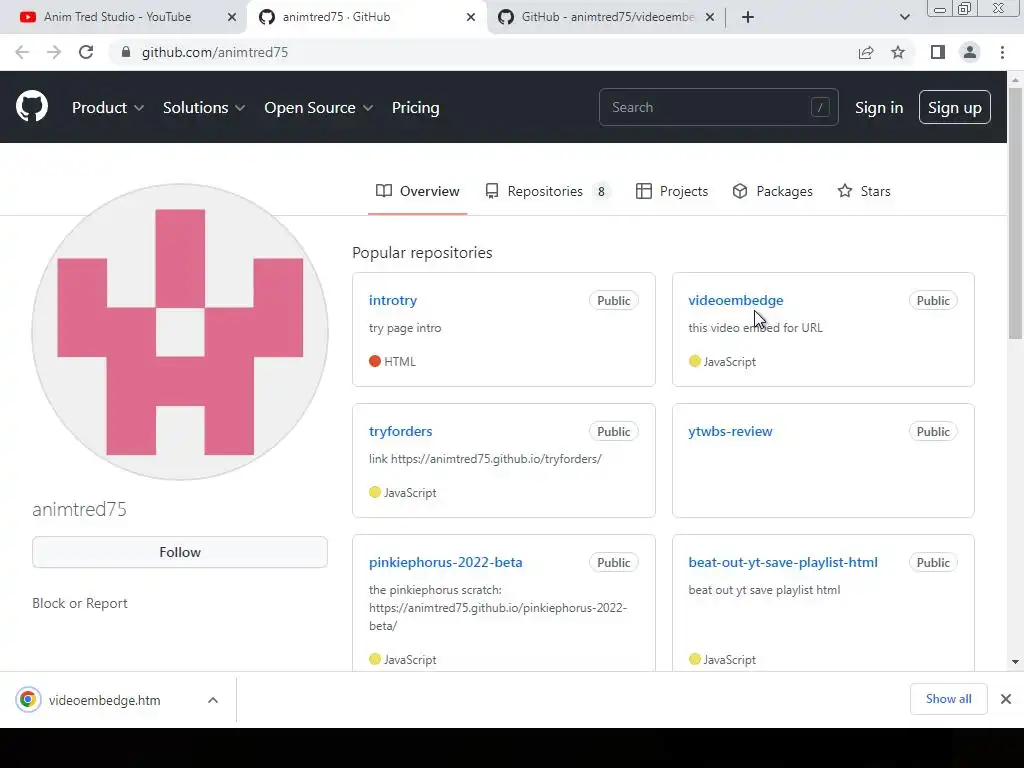Focus the GitHub search field
The width and height of the screenshot is (1024, 768).
coord(718,107)
